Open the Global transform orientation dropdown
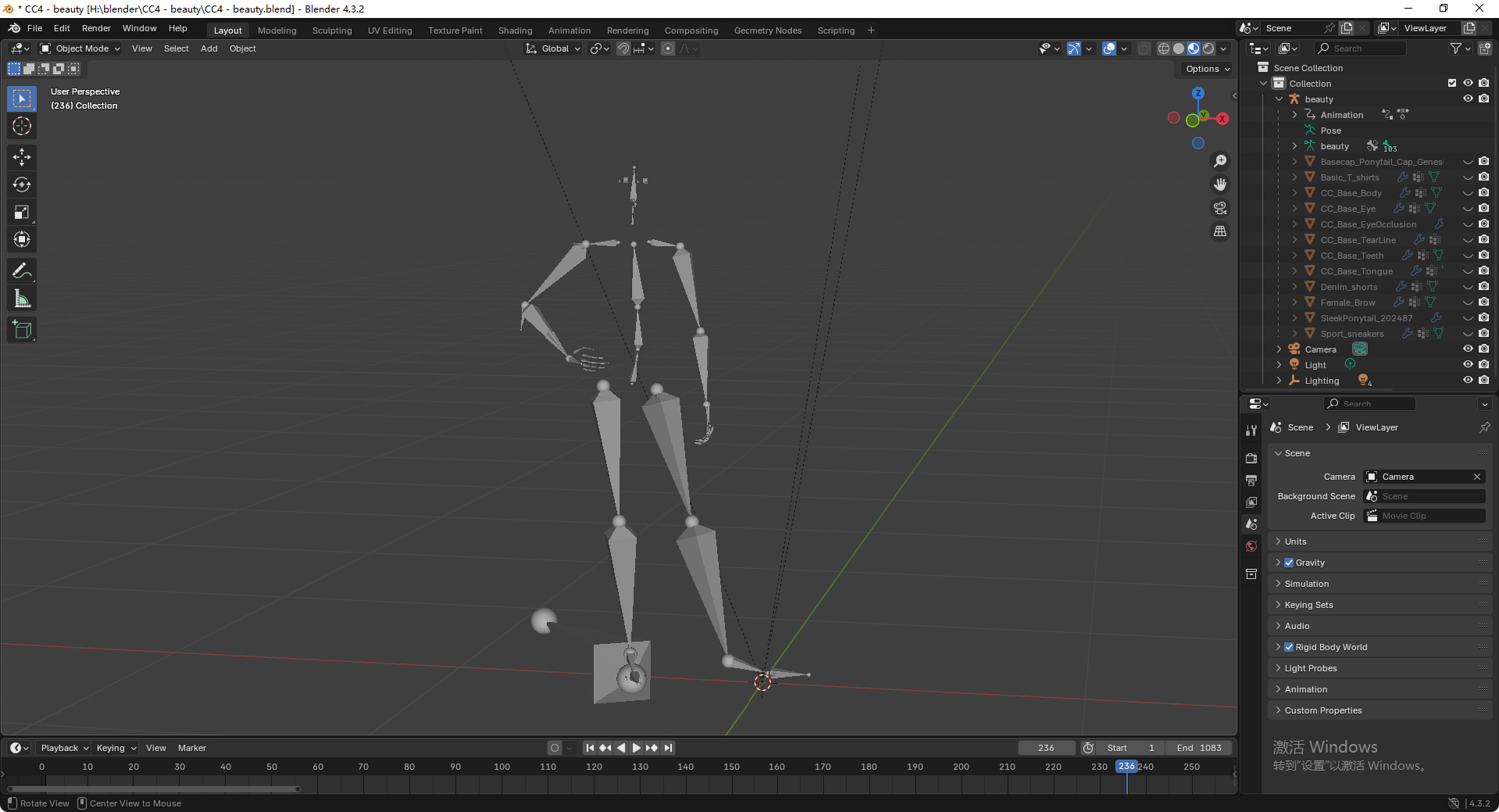 553,48
